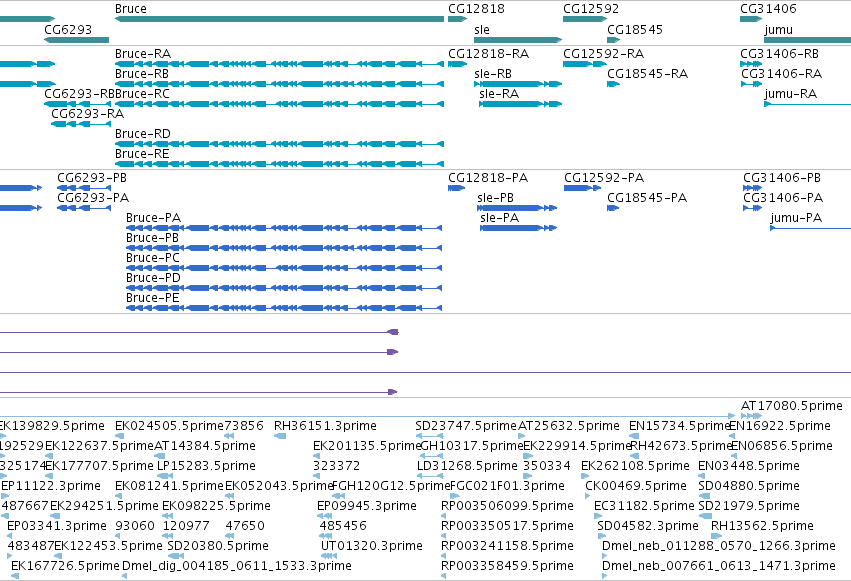Click the sle-PB protein label
Viewport: 851px width, 581px height.
(x=495, y=198)
